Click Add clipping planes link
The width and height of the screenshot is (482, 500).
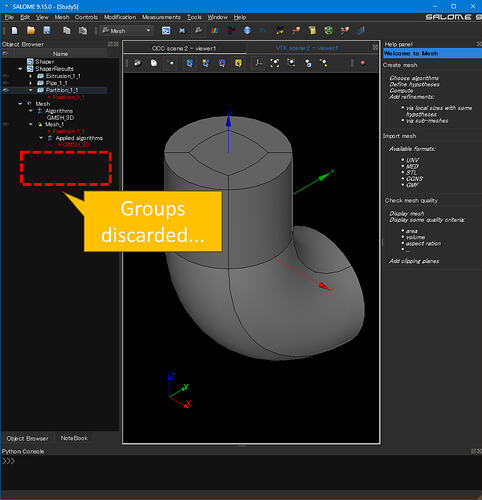[414, 261]
